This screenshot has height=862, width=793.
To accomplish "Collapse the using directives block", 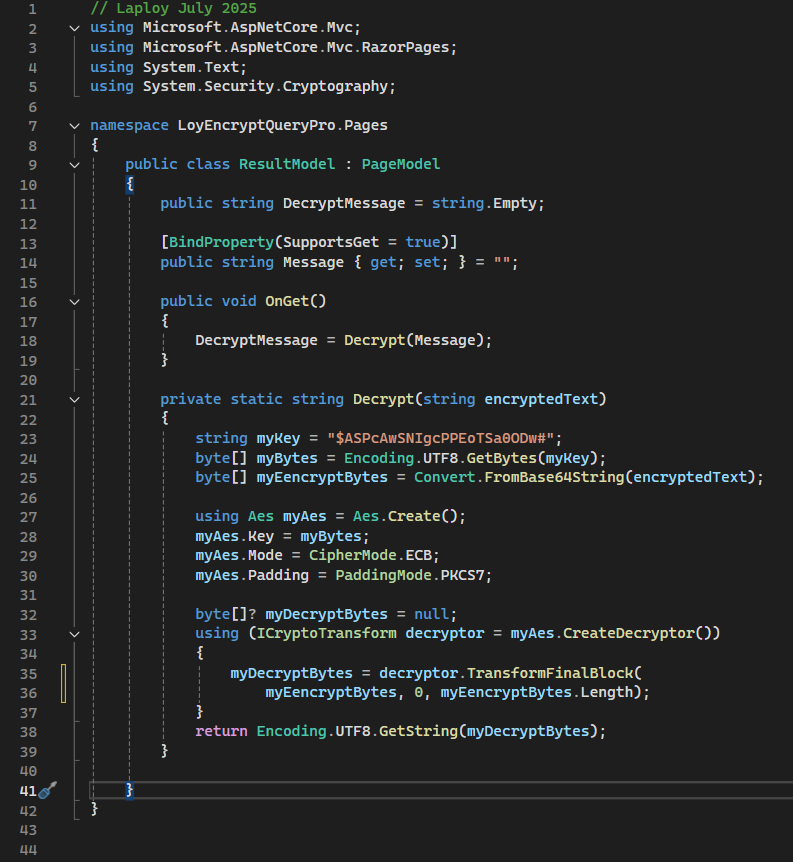I will point(75,28).
